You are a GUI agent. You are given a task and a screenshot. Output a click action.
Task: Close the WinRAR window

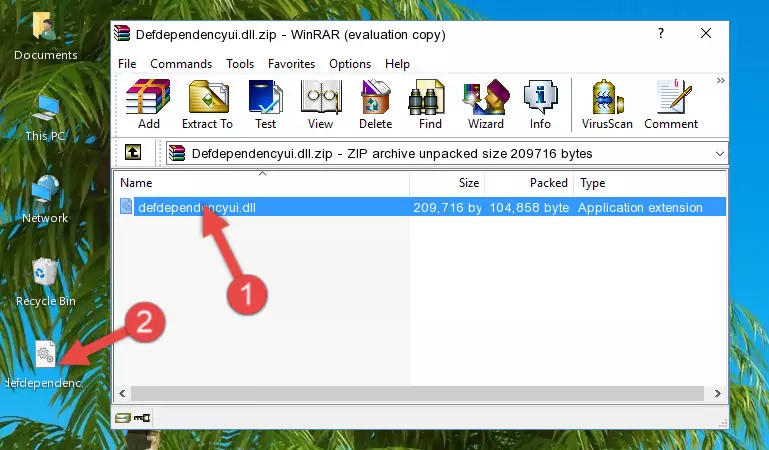[x=706, y=33]
